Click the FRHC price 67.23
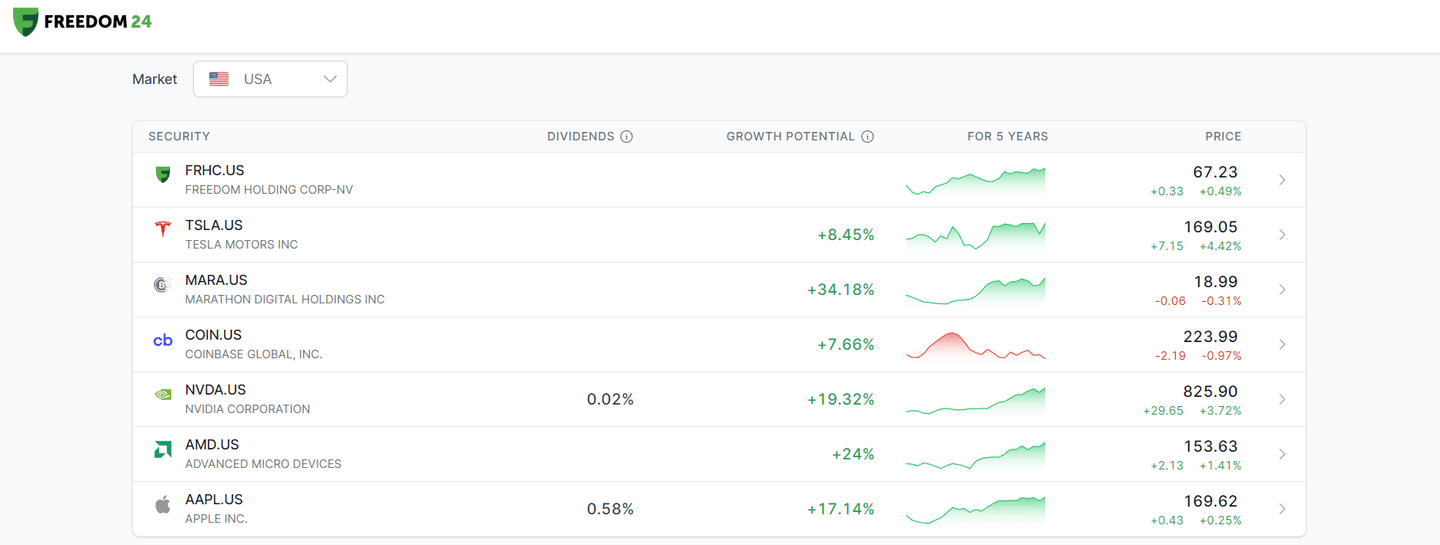 click(1215, 172)
